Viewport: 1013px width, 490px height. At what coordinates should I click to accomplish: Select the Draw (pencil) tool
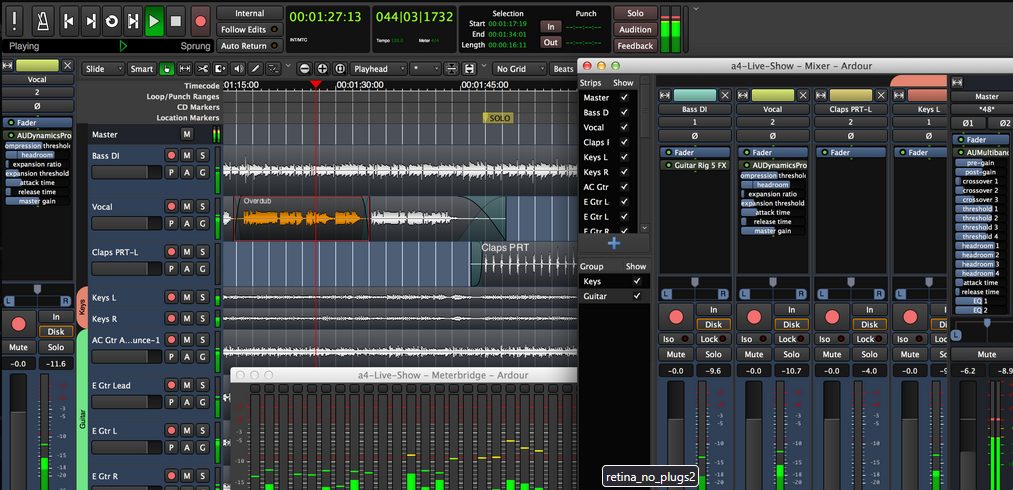pos(256,69)
